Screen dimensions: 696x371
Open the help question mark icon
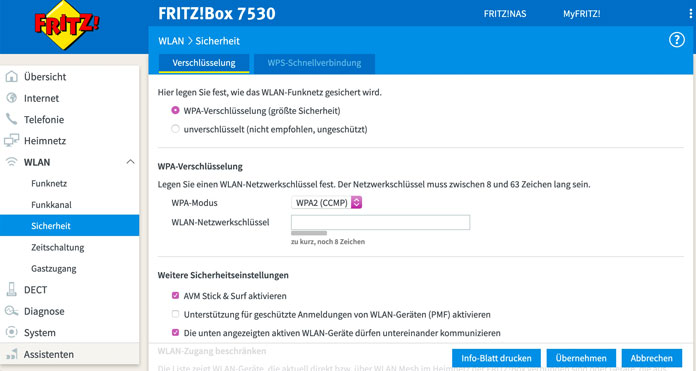tap(676, 40)
